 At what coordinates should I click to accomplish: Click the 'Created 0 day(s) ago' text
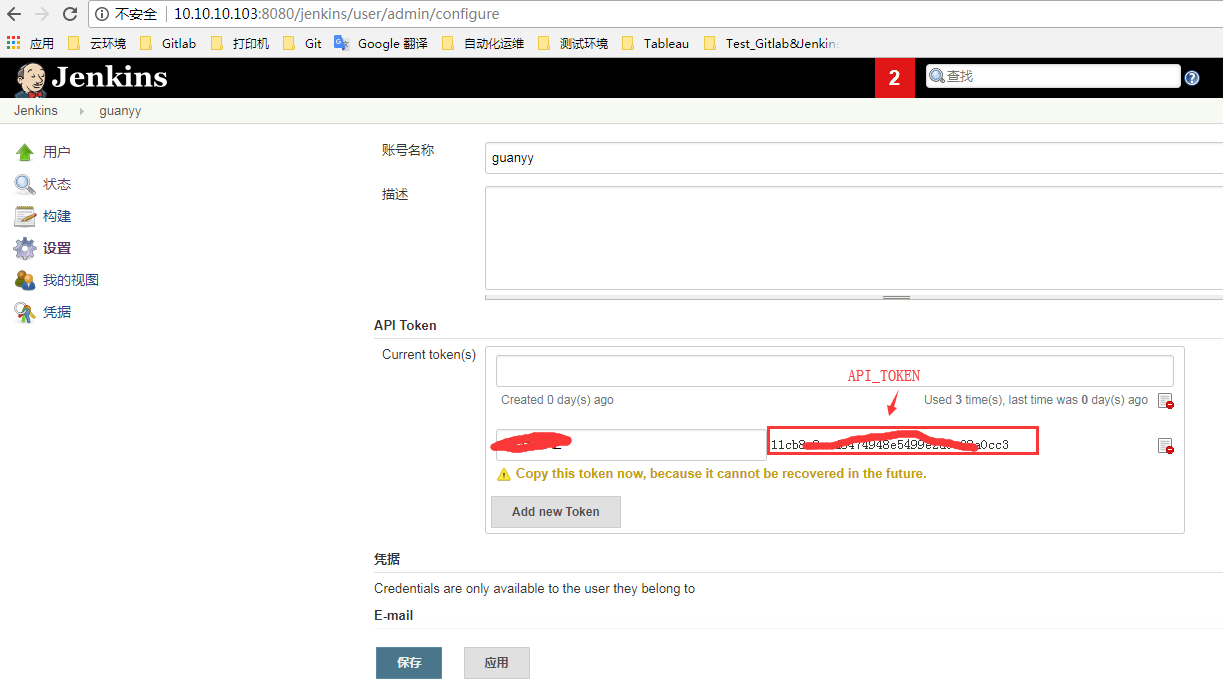tap(557, 400)
